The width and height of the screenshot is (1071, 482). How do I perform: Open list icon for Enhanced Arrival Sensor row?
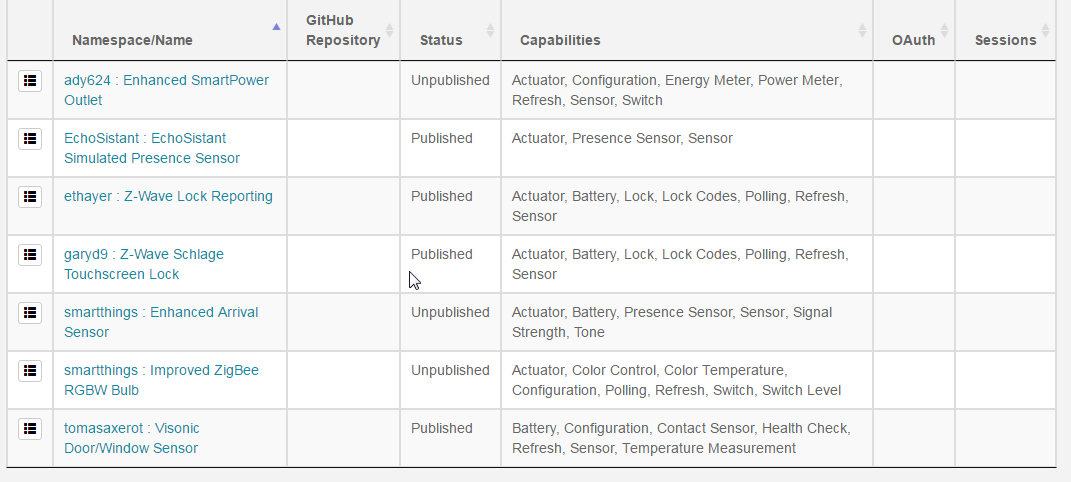coord(29,313)
